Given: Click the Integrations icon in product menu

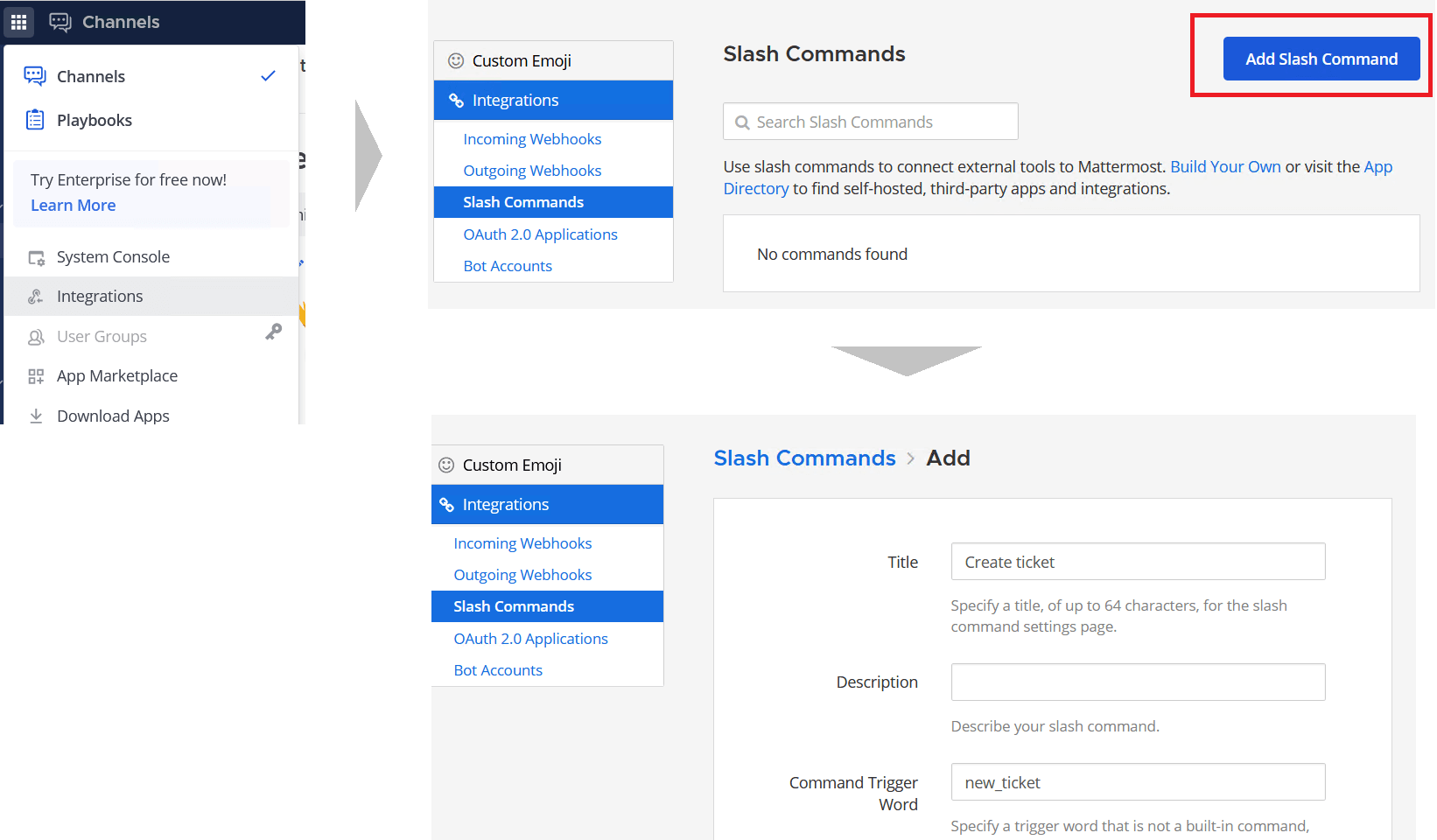Looking at the screenshot, I should (x=36, y=297).
